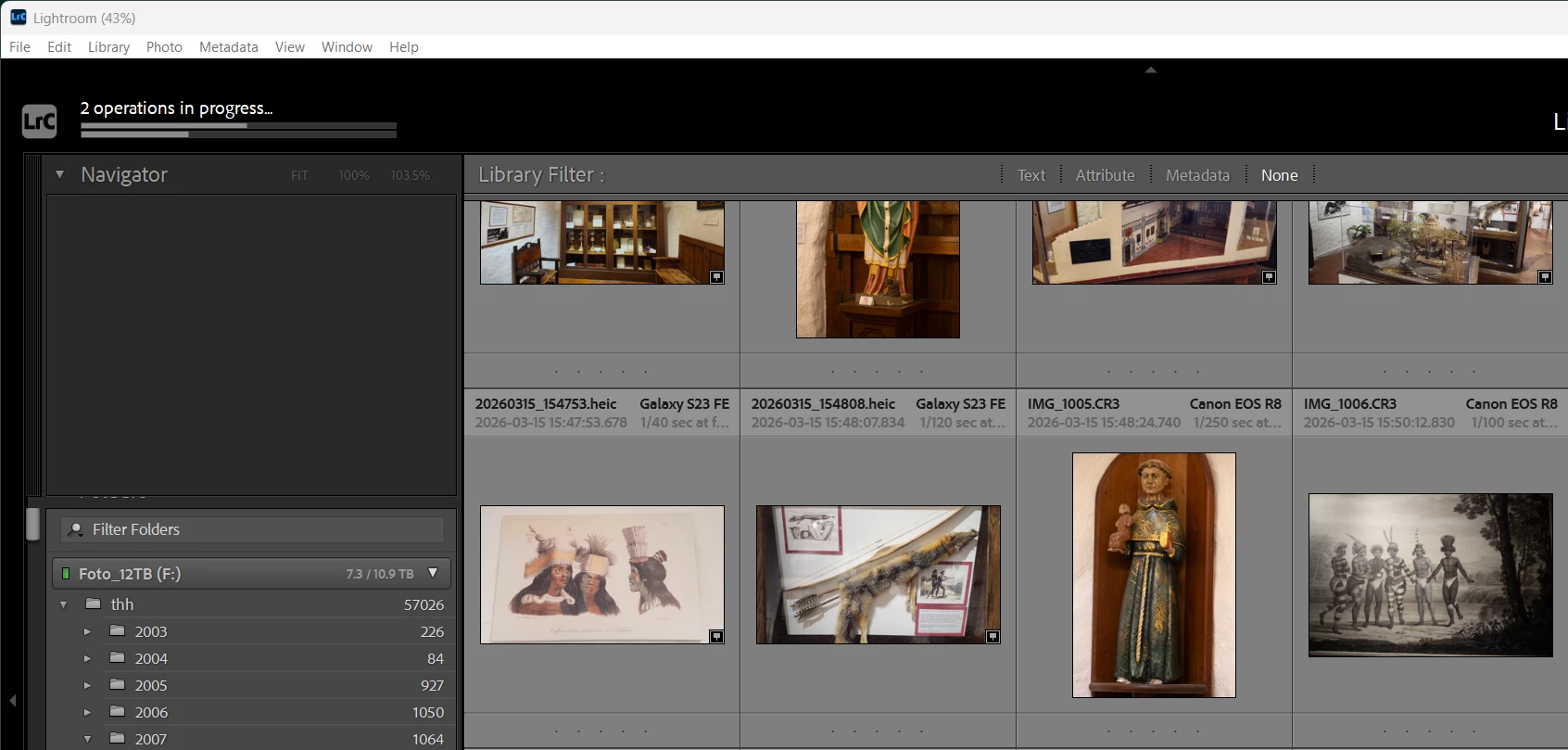Screen dimensions: 1568x750
Task: Open the Library menu
Action: tap(108, 46)
